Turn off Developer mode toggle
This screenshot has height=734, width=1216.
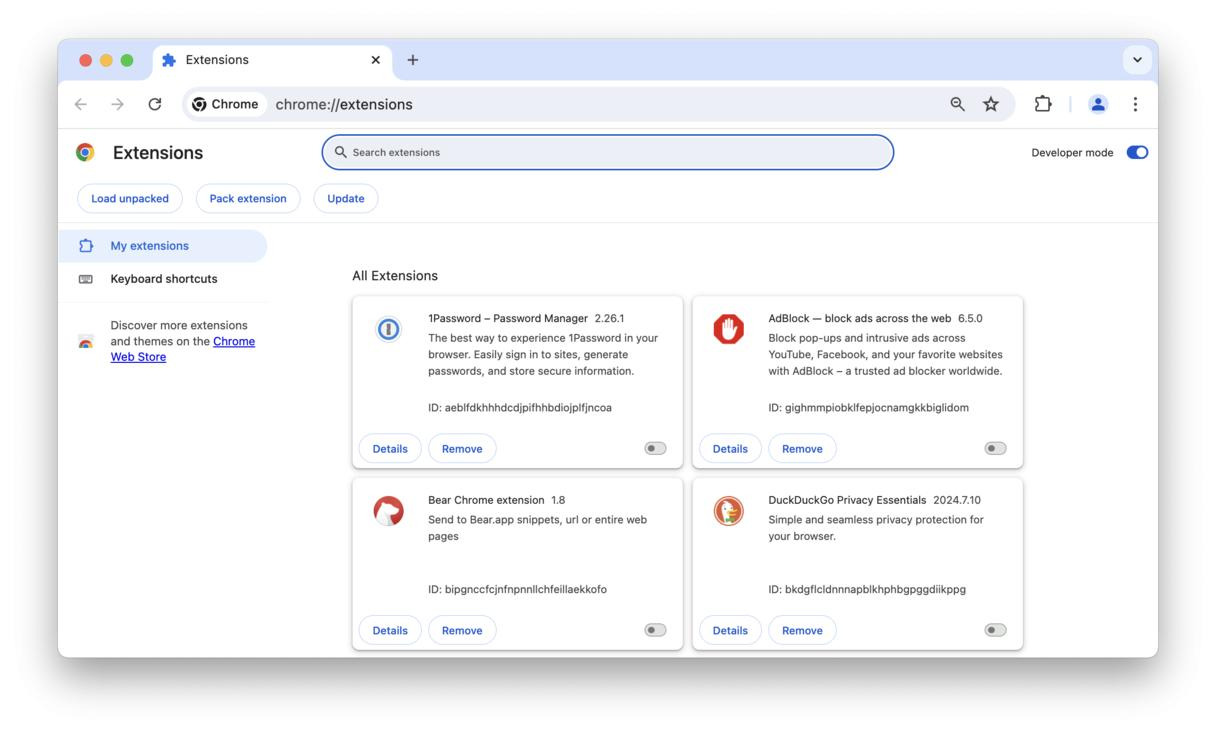click(x=1137, y=152)
